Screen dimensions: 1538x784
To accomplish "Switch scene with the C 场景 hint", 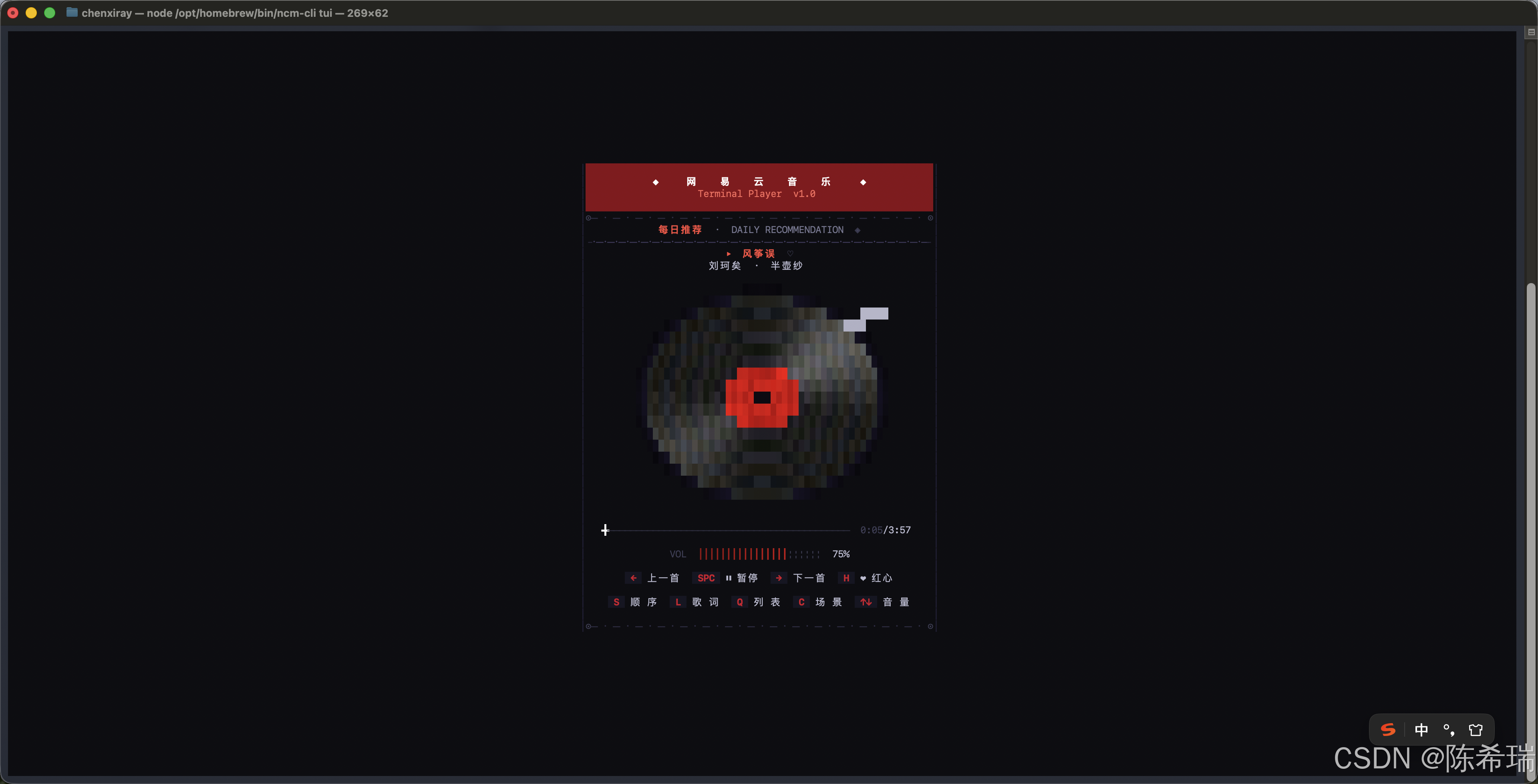I will point(818,602).
